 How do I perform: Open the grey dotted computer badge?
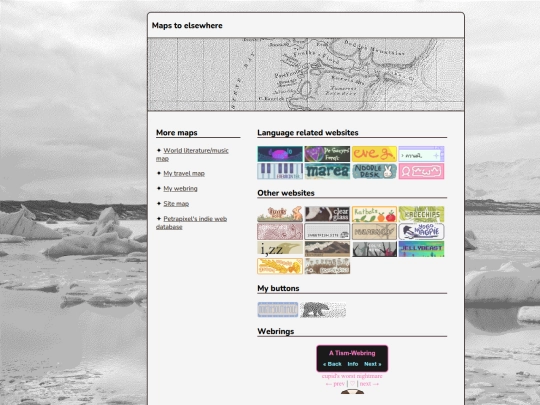(x=327, y=231)
